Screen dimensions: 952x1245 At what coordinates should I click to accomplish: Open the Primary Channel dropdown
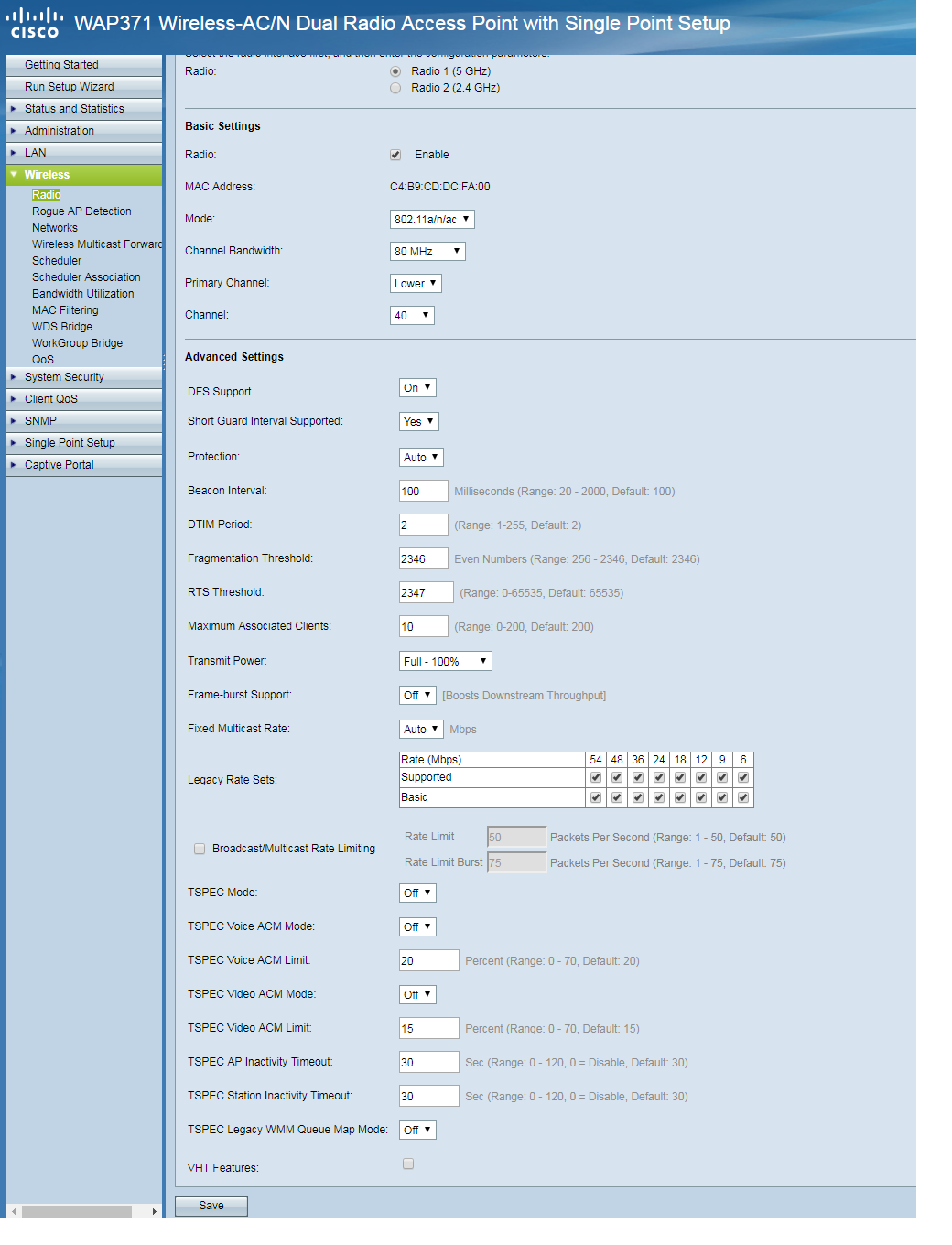[416, 284]
